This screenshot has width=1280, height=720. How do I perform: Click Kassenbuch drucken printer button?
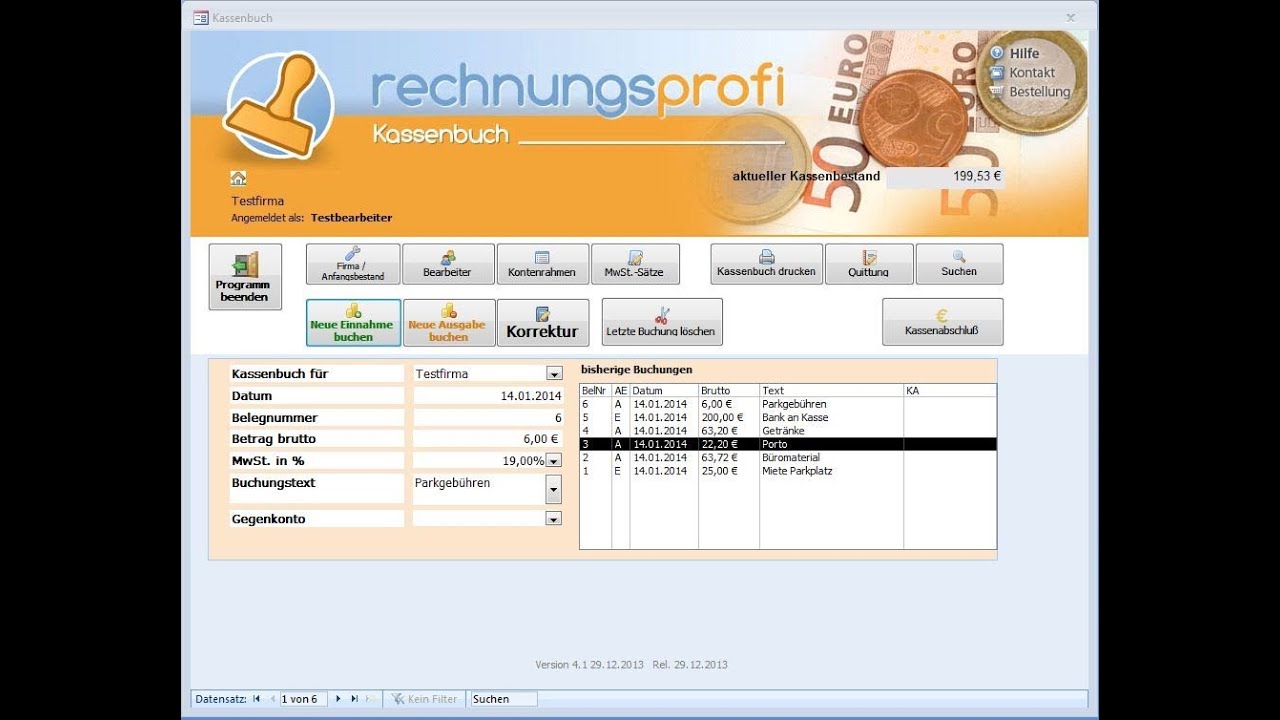point(767,264)
